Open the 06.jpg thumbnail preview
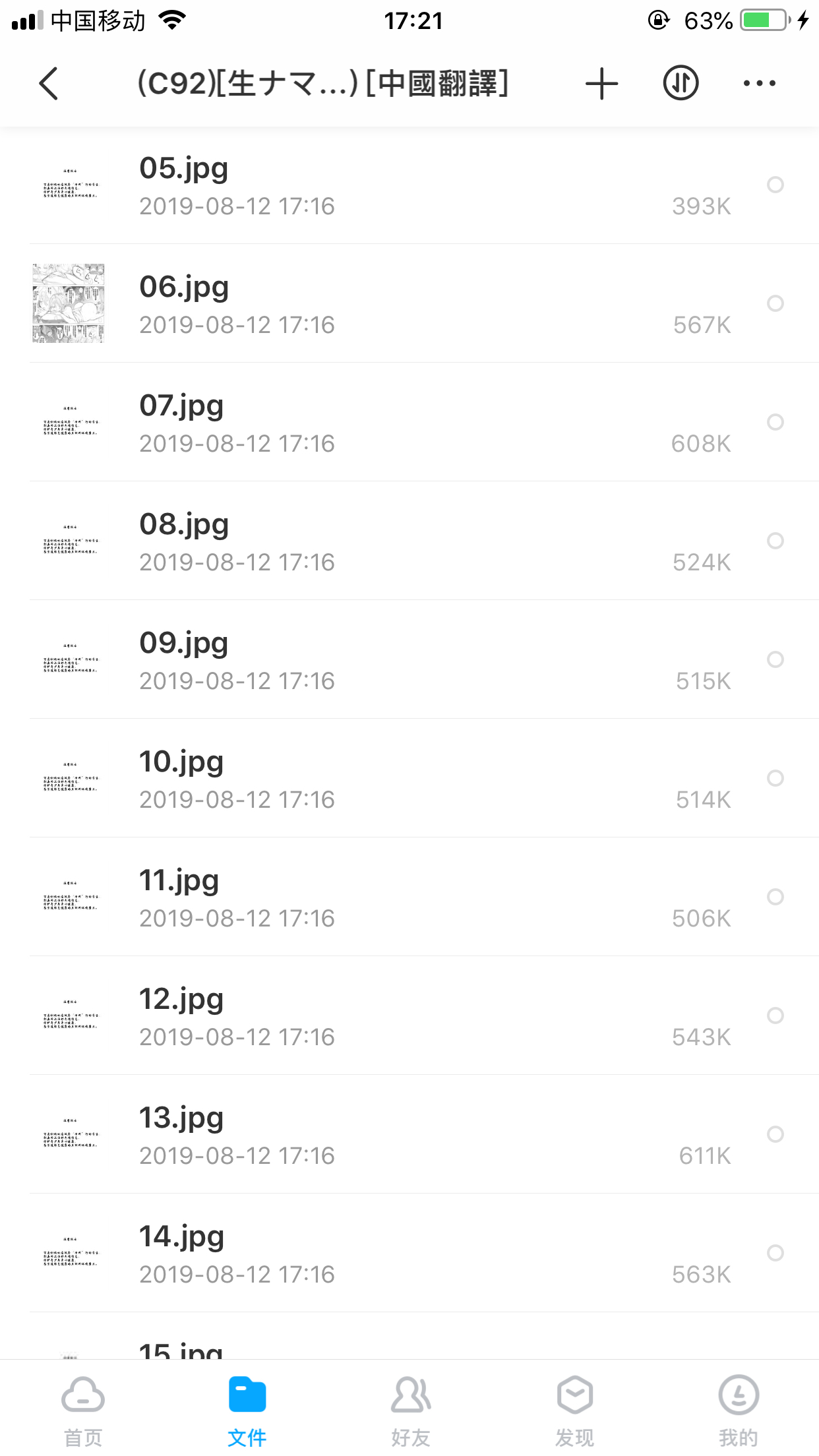819x1456 pixels. pyautogui.click(x=69, y=303)
